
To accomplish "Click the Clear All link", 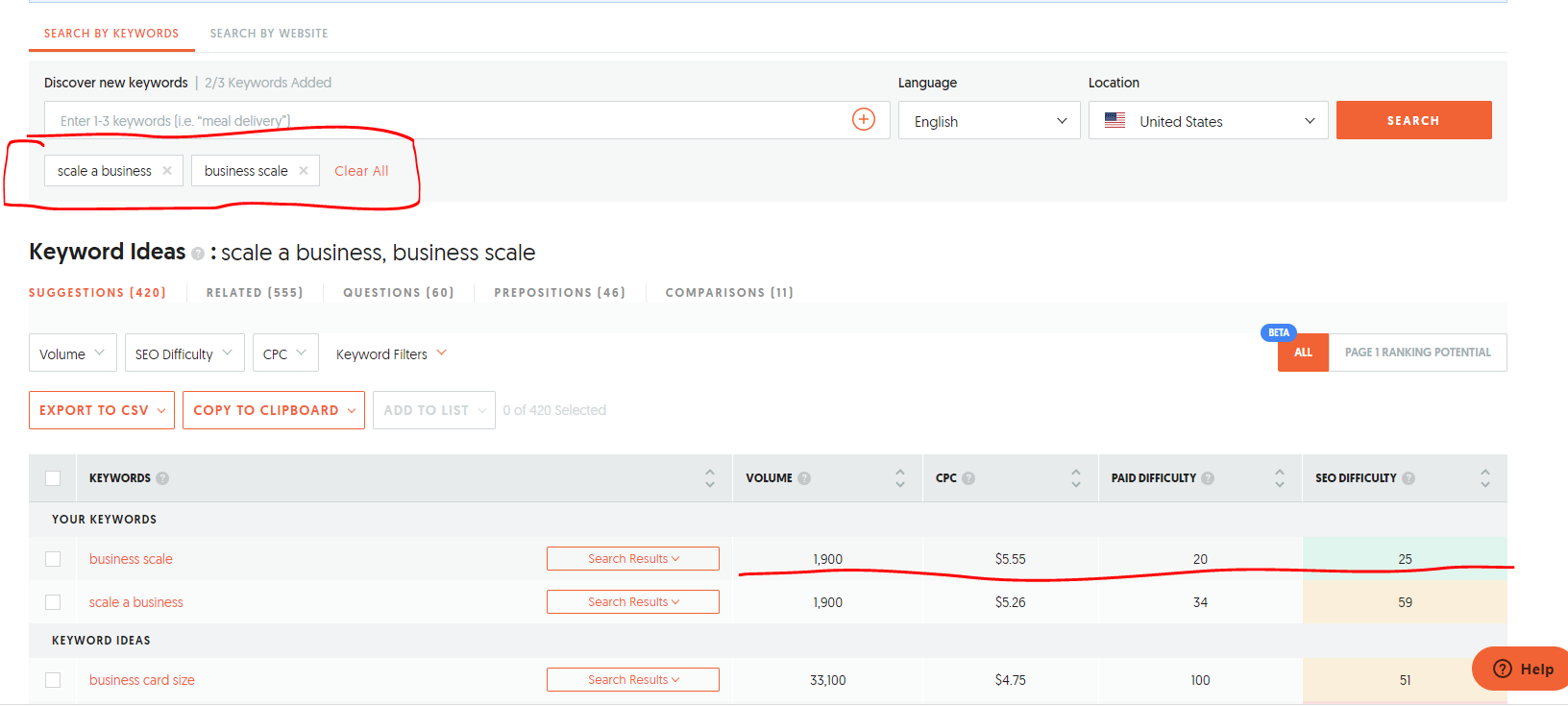I will tap(361, 171).
